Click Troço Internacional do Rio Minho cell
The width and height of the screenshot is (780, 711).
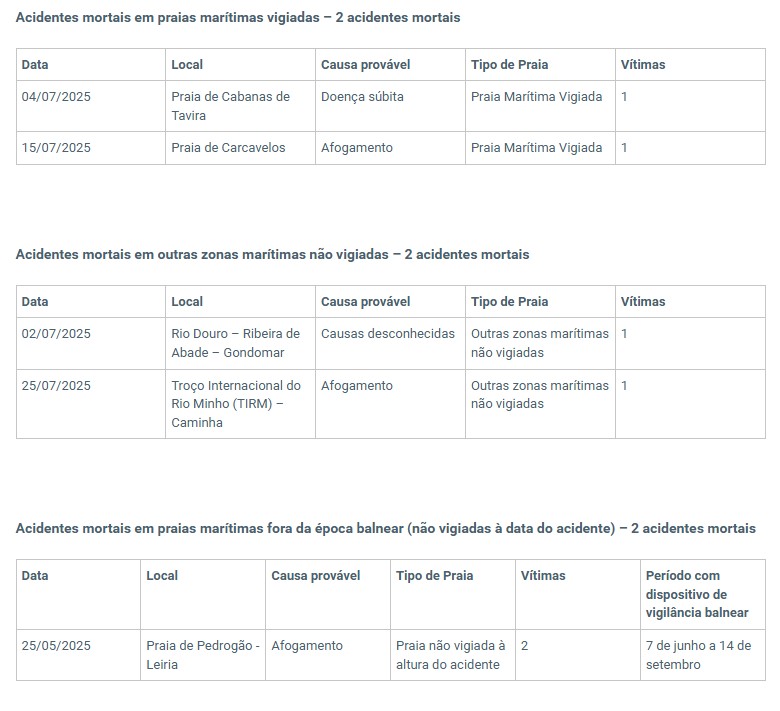(x=241, y=404)
